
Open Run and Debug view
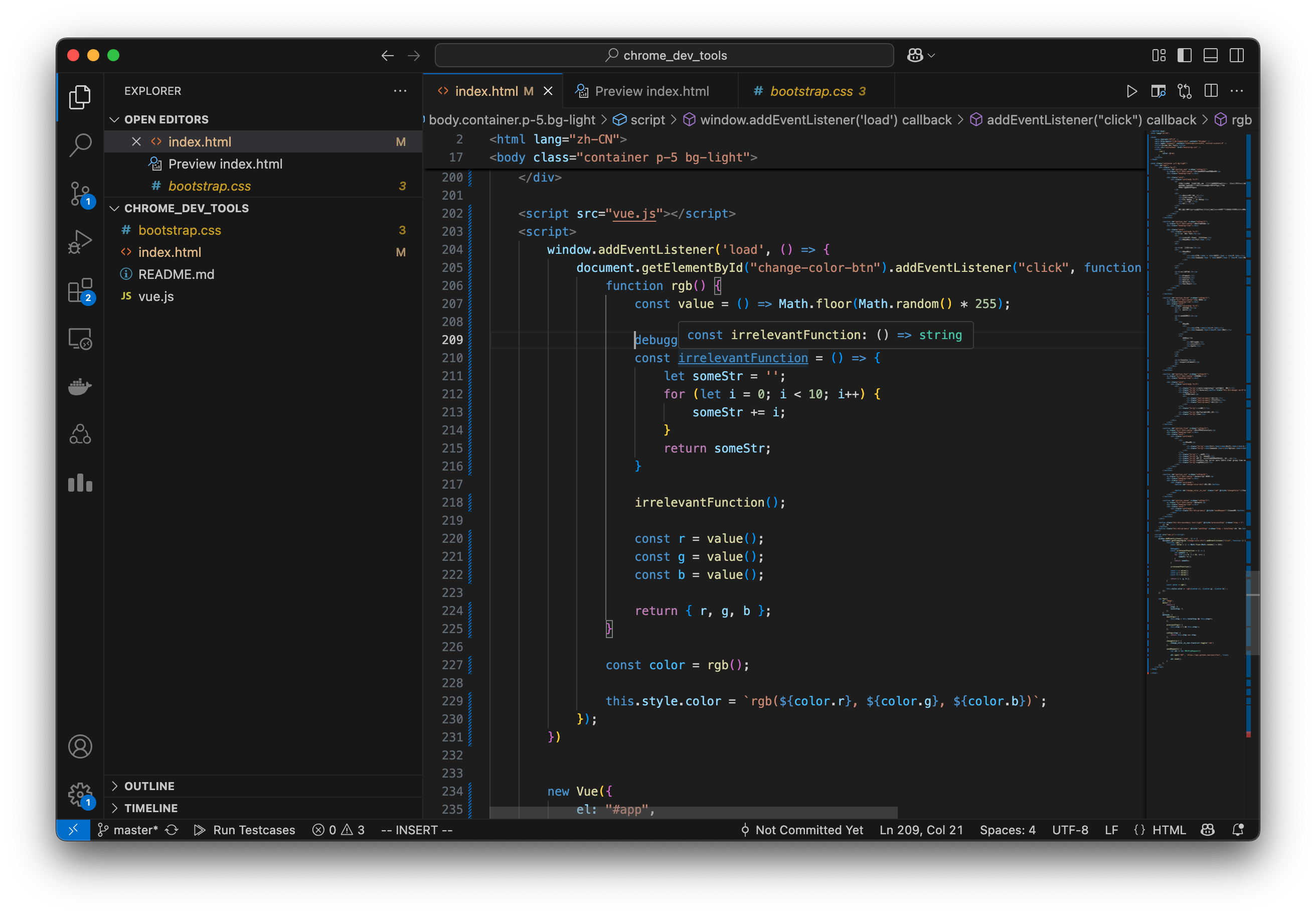(x=80, y=241)
